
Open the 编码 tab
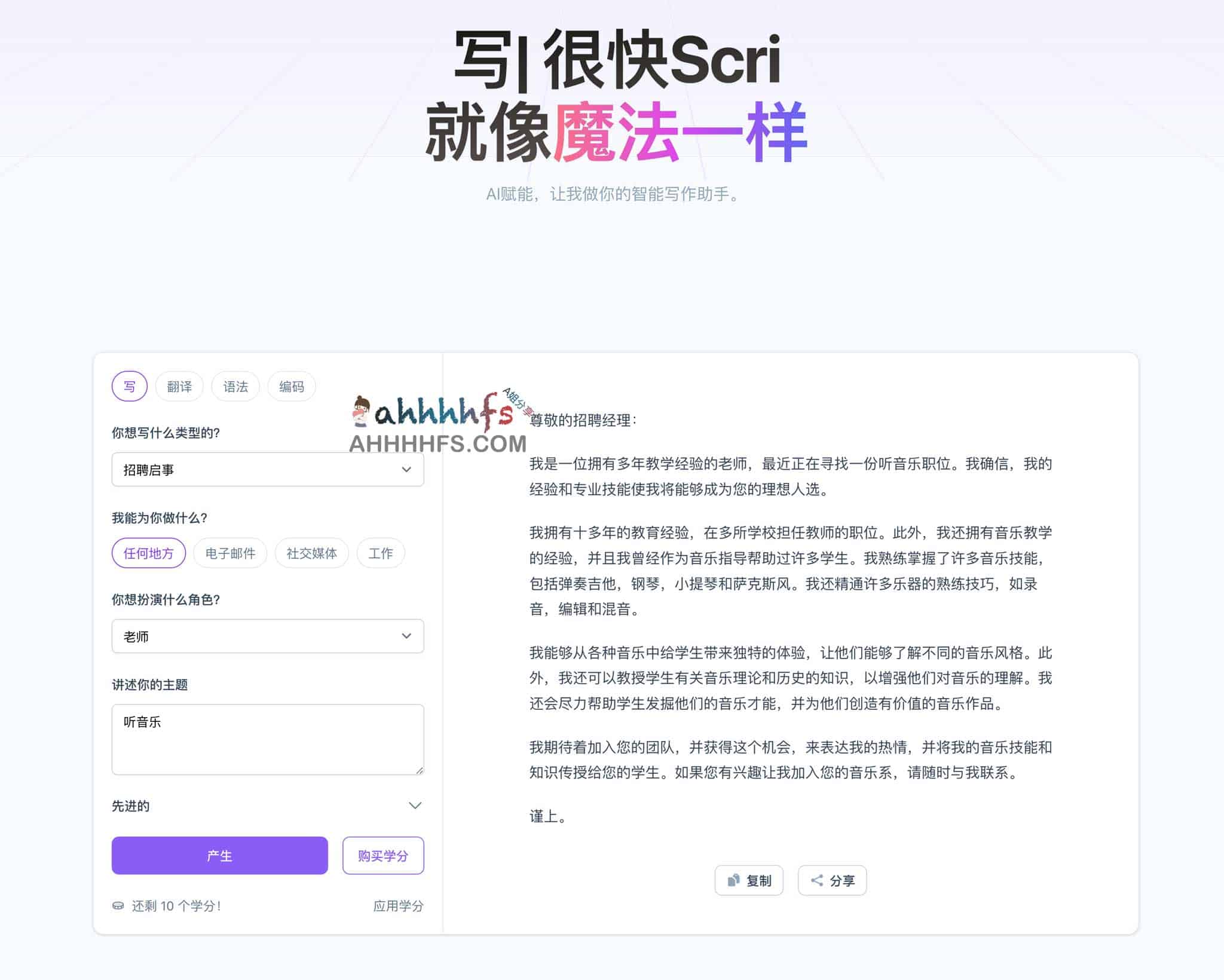(x=292, y=387)
